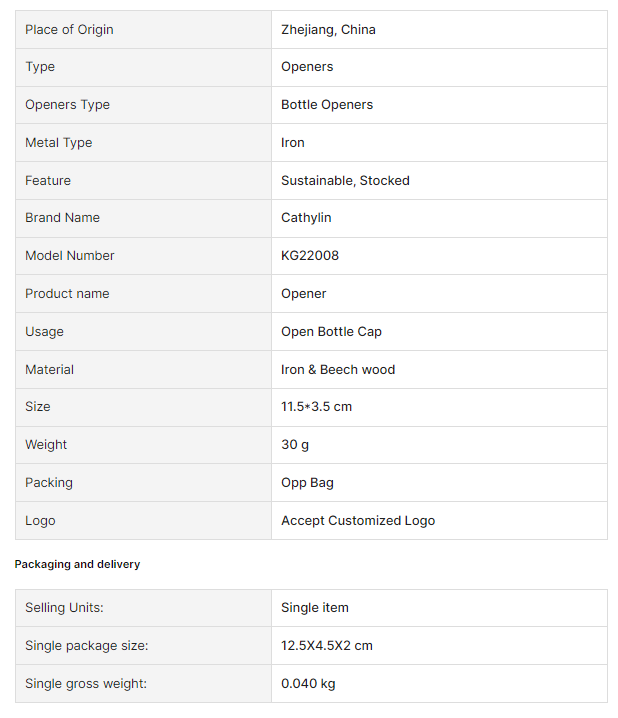Click the 'Opp Bag' packing value
618x718 pixels.
pyautogui.click(x=307, y=483)
